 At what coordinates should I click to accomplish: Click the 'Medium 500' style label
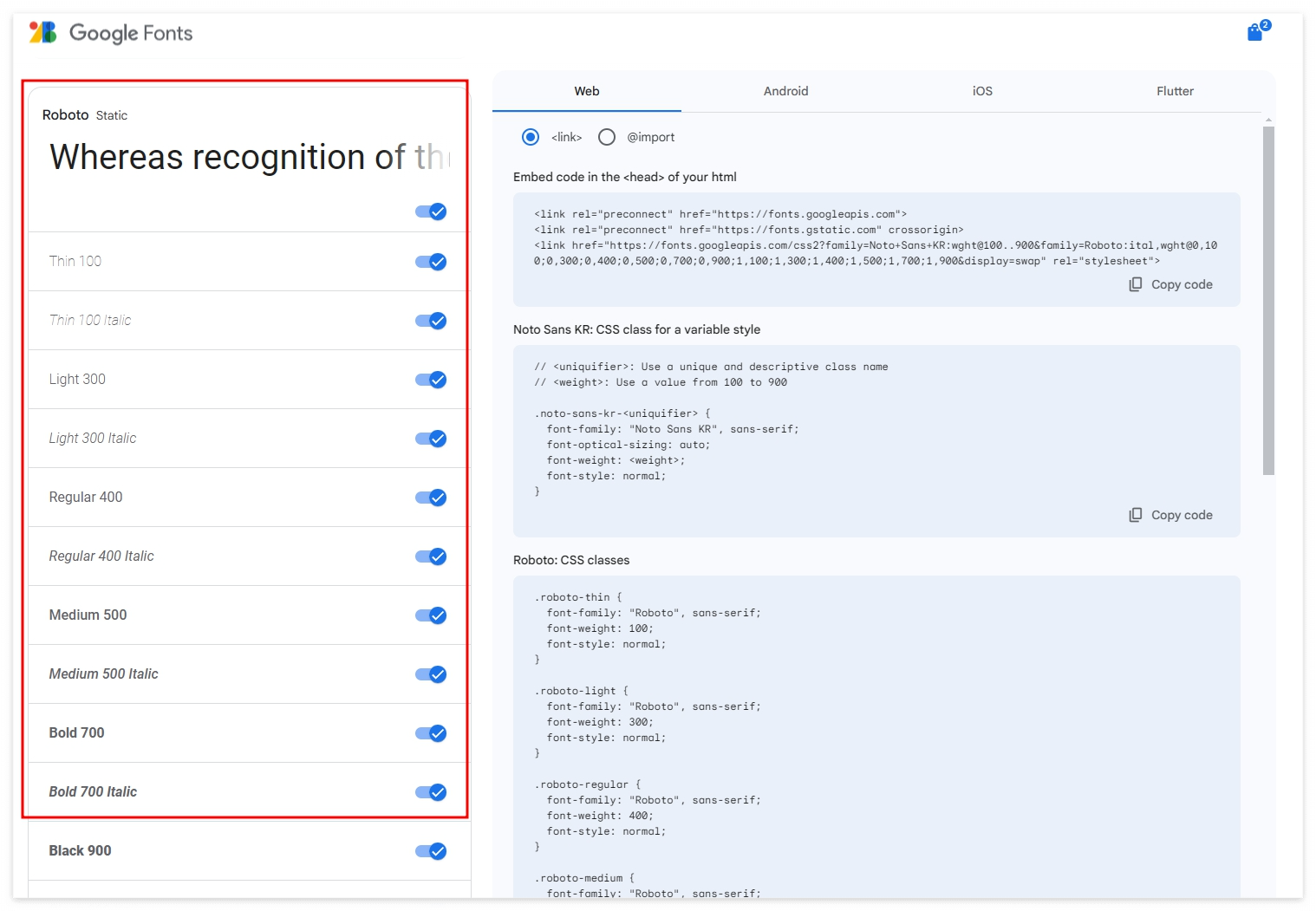click(88, 615)
